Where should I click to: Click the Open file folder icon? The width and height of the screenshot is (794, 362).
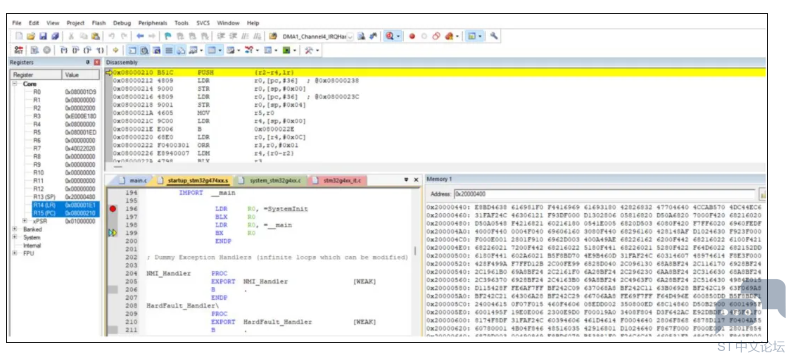[x=31, y=36]
